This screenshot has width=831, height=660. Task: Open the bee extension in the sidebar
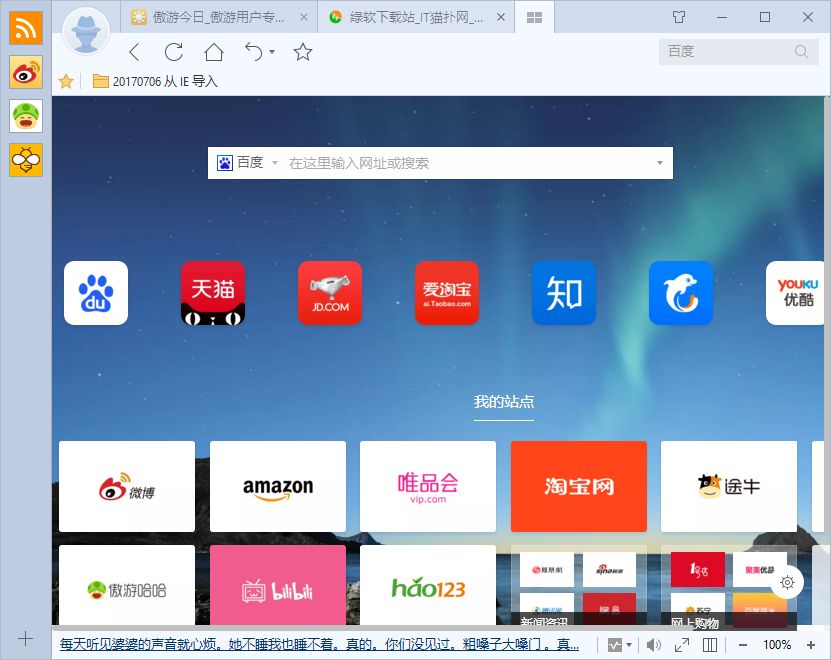[24, 160]
